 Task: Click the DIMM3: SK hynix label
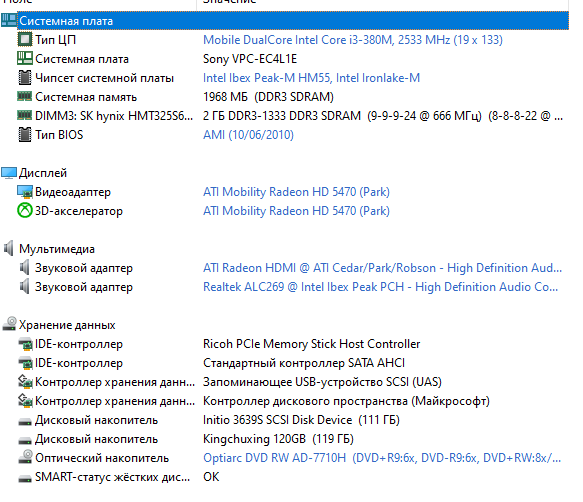(x=114, y=115)
